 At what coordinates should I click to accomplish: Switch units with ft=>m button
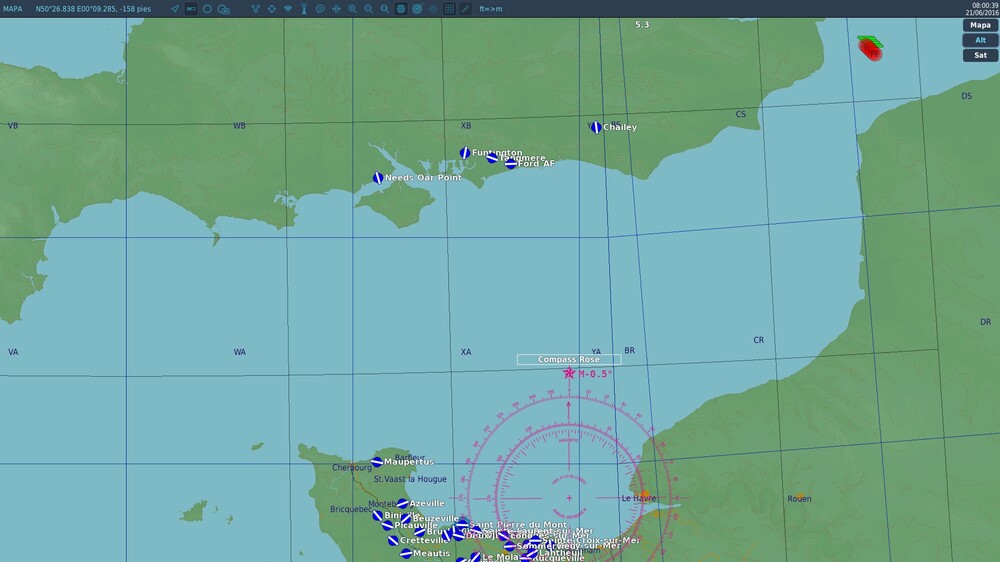(490, 9)
